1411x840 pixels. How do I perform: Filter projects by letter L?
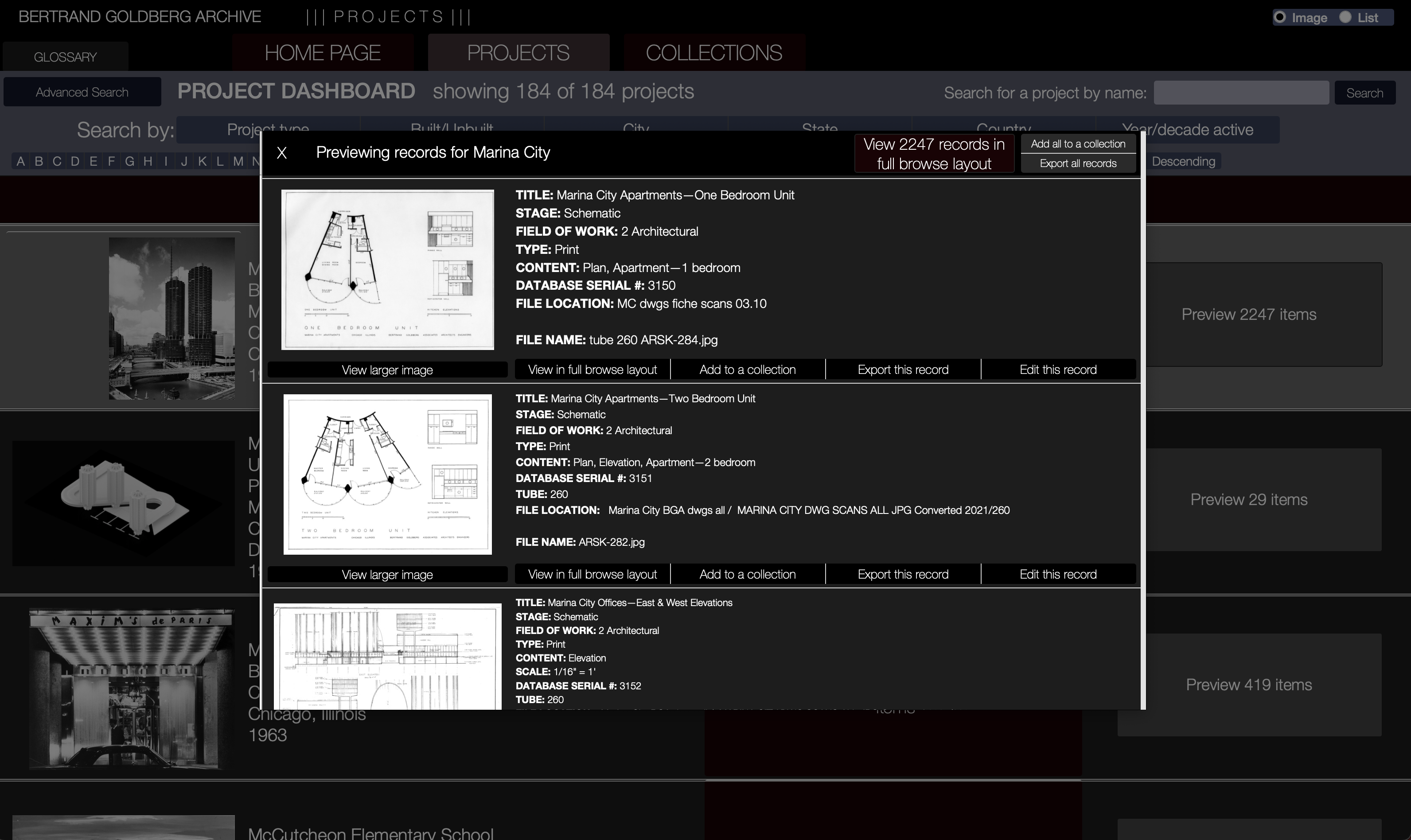click(220, 161)
